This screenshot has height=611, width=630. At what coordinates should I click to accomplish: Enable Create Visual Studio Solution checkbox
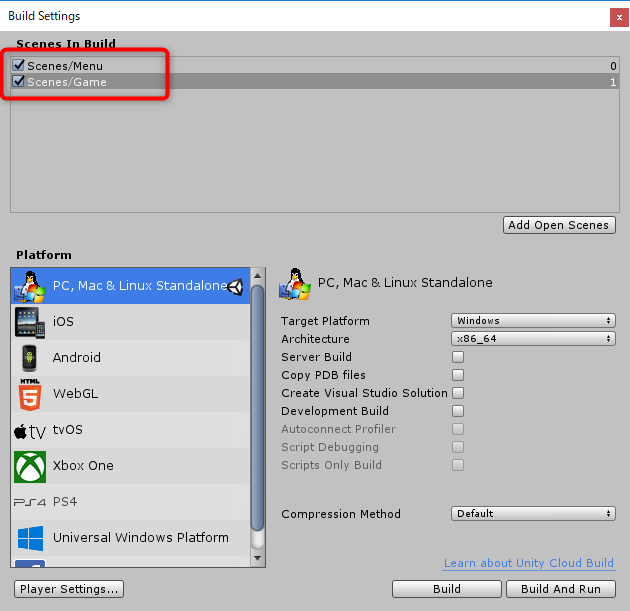click(x=458, y=393)
